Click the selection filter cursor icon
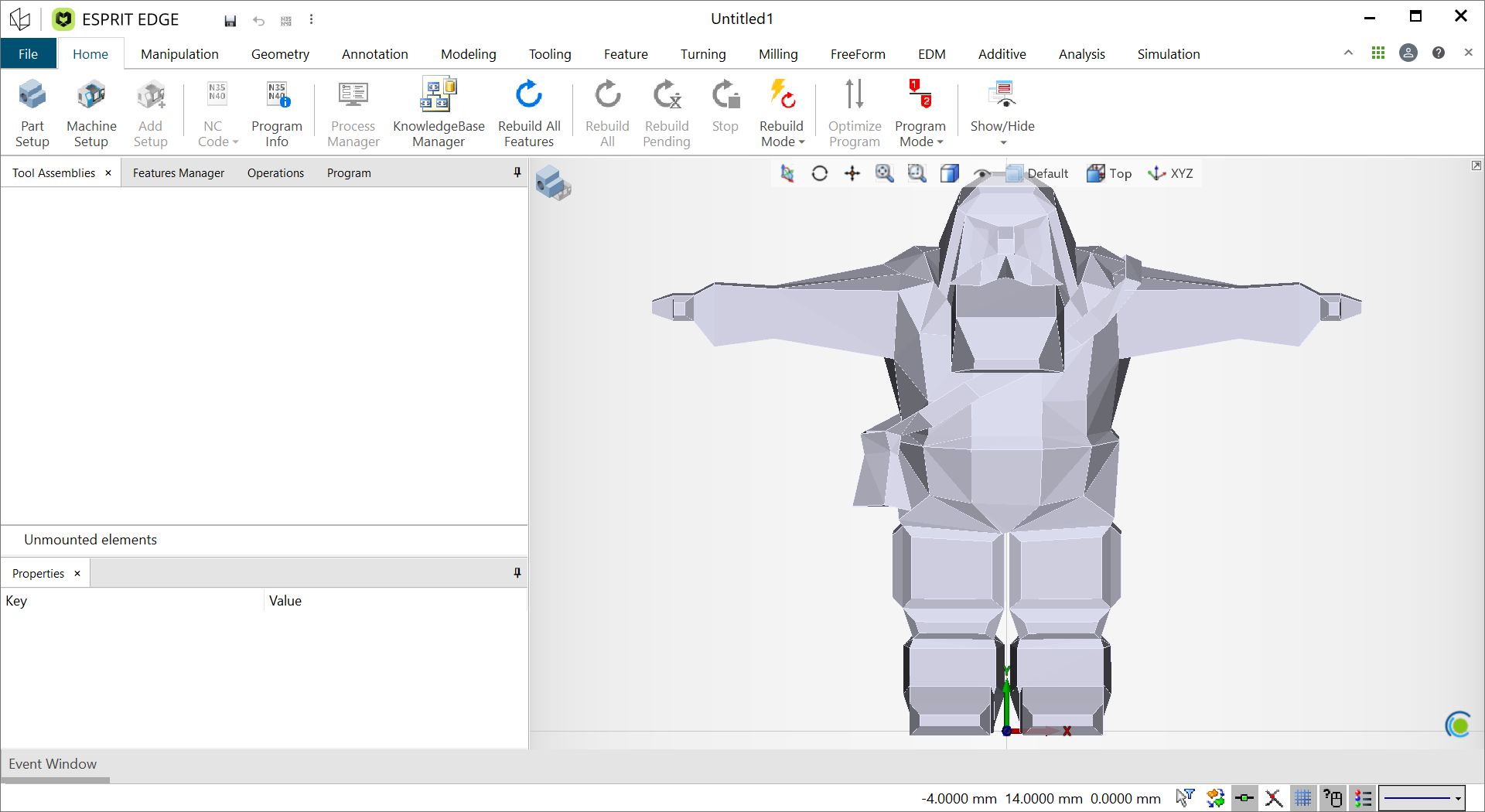 1185,797
